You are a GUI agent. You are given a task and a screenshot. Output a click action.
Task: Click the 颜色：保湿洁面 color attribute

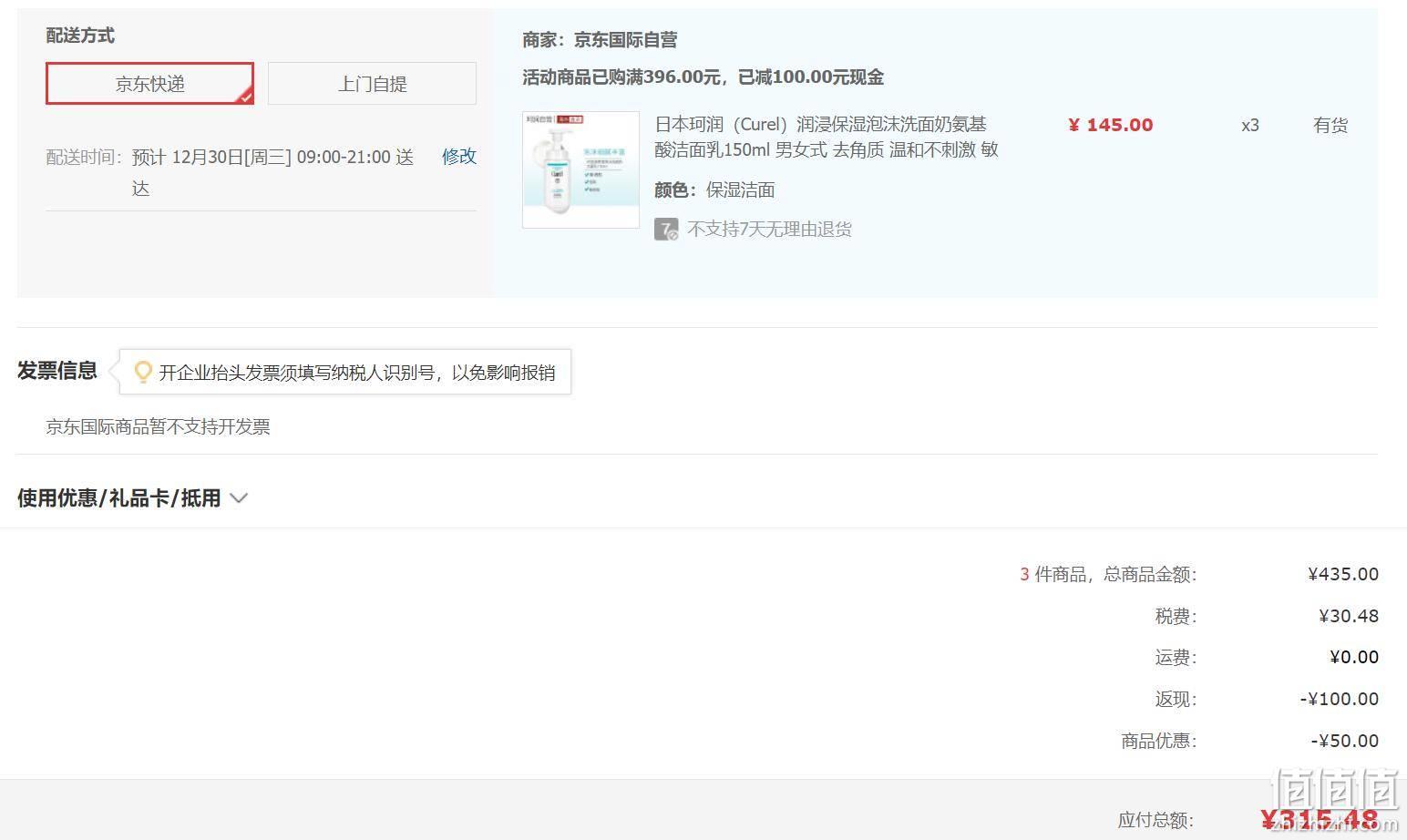tap(714, 190)
